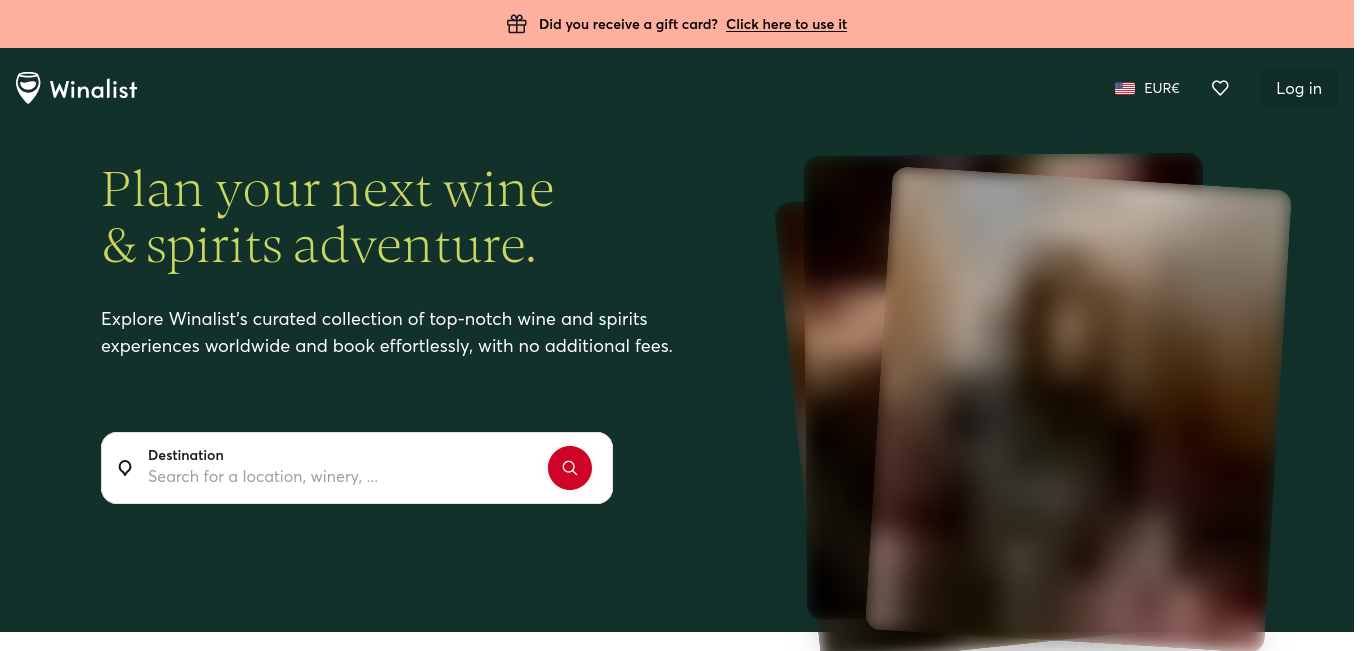Click the 'Plan your next wine' headline
This screenshot has width=1366, height=651.
tap(328, 189)
